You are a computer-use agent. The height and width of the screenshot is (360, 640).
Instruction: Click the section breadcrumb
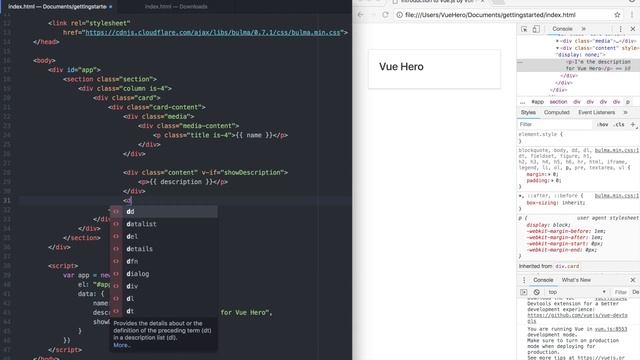(x=558, y=102)
